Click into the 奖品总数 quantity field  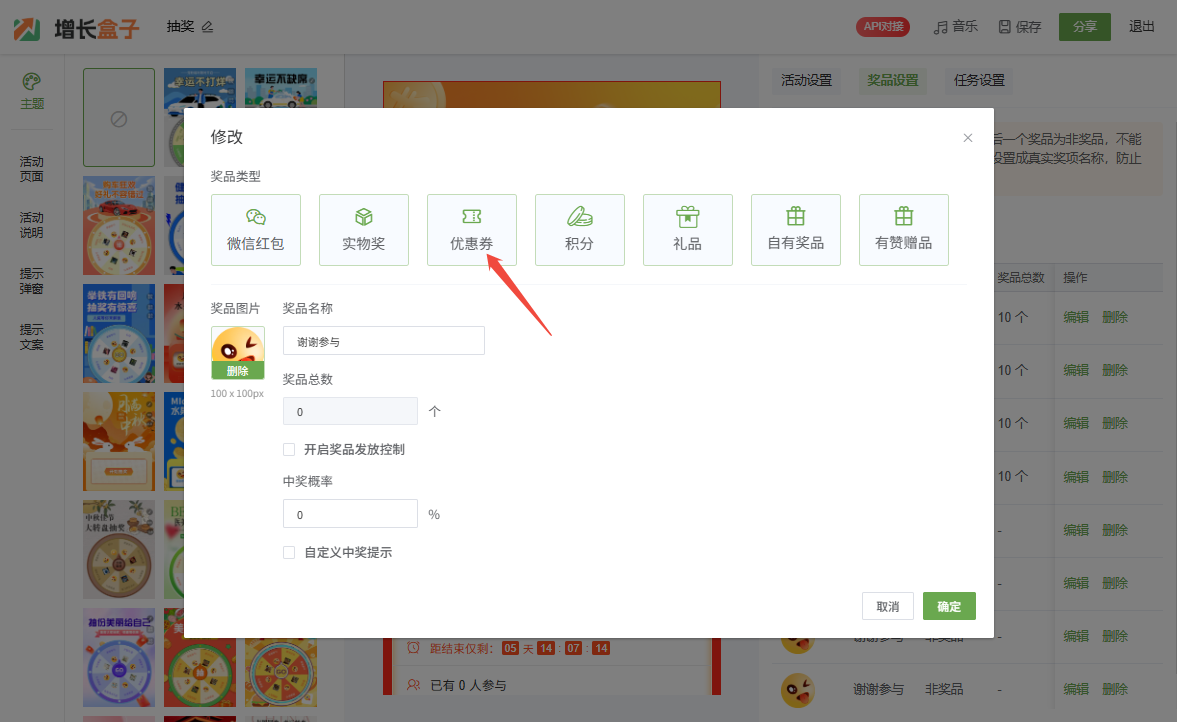click(x=350, y=411)
